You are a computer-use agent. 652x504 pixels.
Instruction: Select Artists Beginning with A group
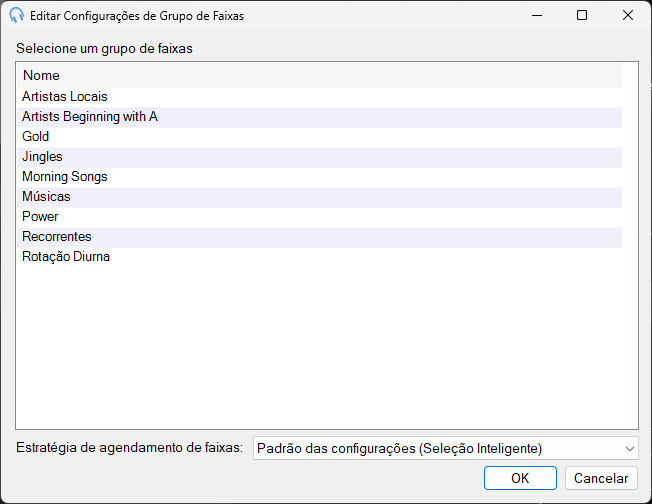coord(320,117)
